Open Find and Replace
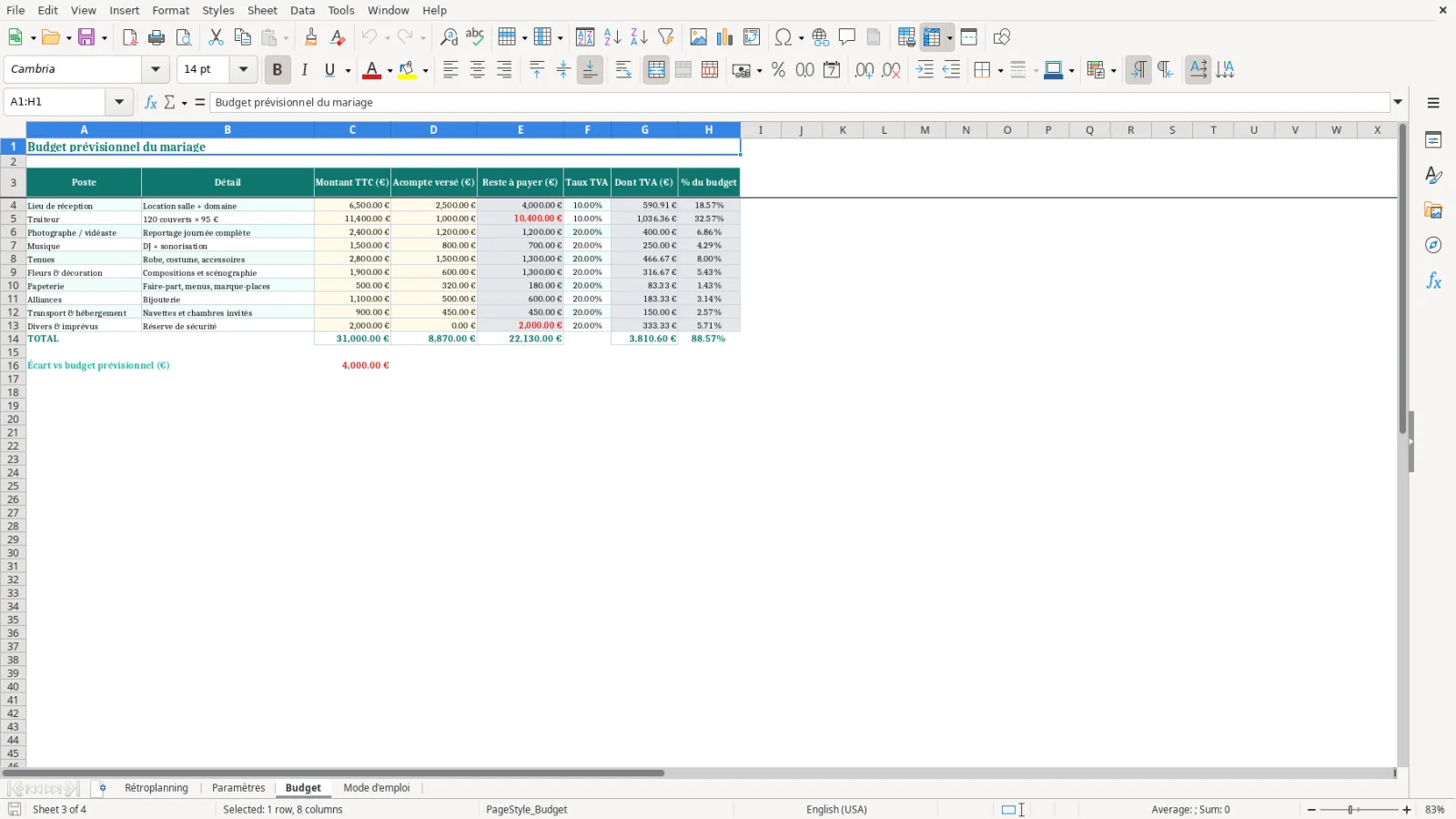Screen dimensions: 1456x819 click(449, 37)
